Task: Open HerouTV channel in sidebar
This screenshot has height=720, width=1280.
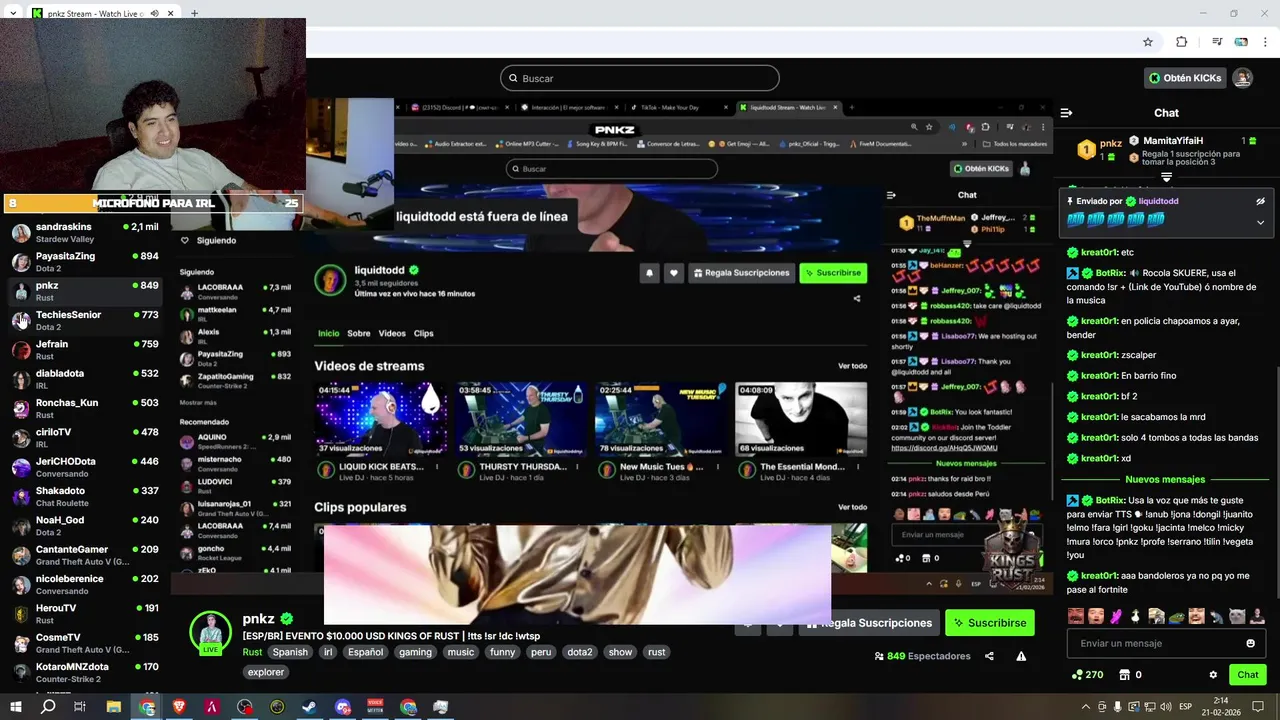Action: (x=85, y=613)
